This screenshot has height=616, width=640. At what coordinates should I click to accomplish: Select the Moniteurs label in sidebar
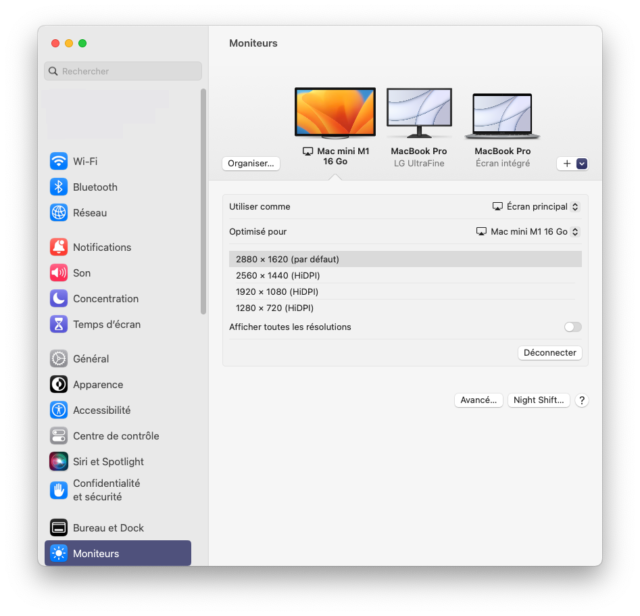(x=96, y=553)
